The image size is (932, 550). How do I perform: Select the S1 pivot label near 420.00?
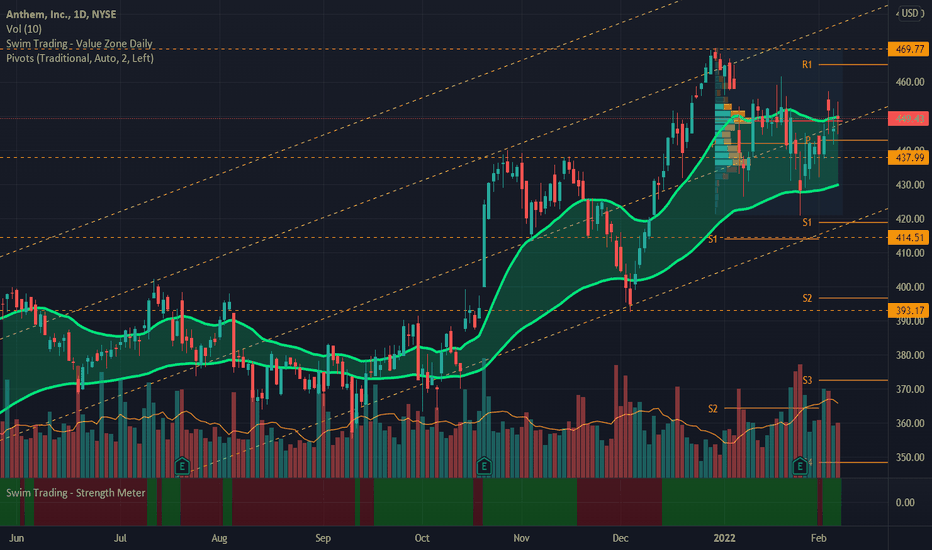pos(807,222)
